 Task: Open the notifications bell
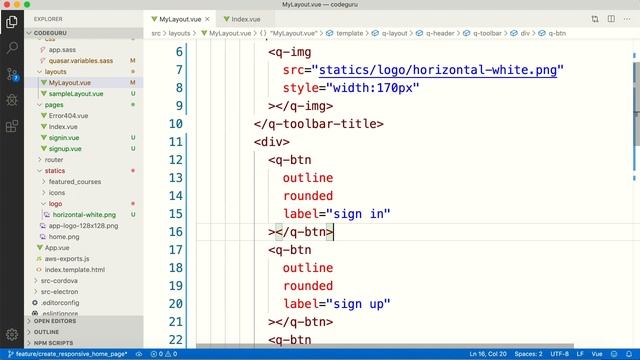[x=629, y=354]
